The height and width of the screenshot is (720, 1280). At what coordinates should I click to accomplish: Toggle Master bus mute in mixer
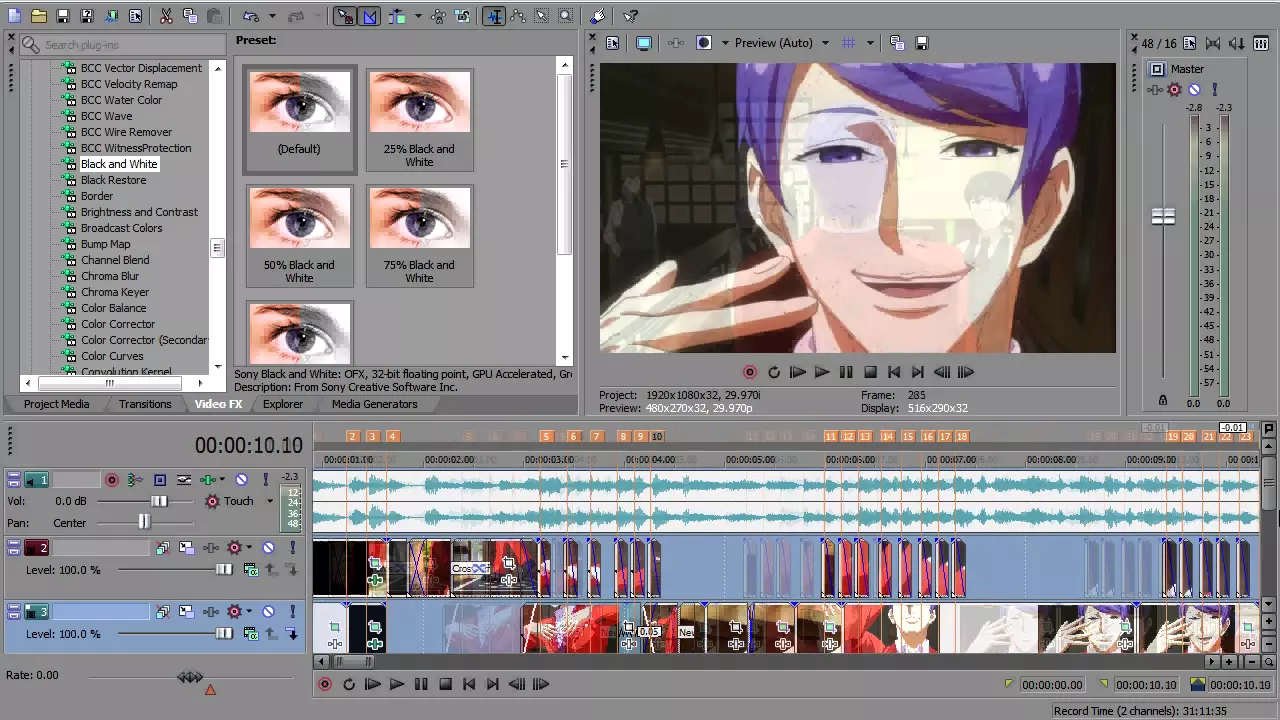(1194, 90)
